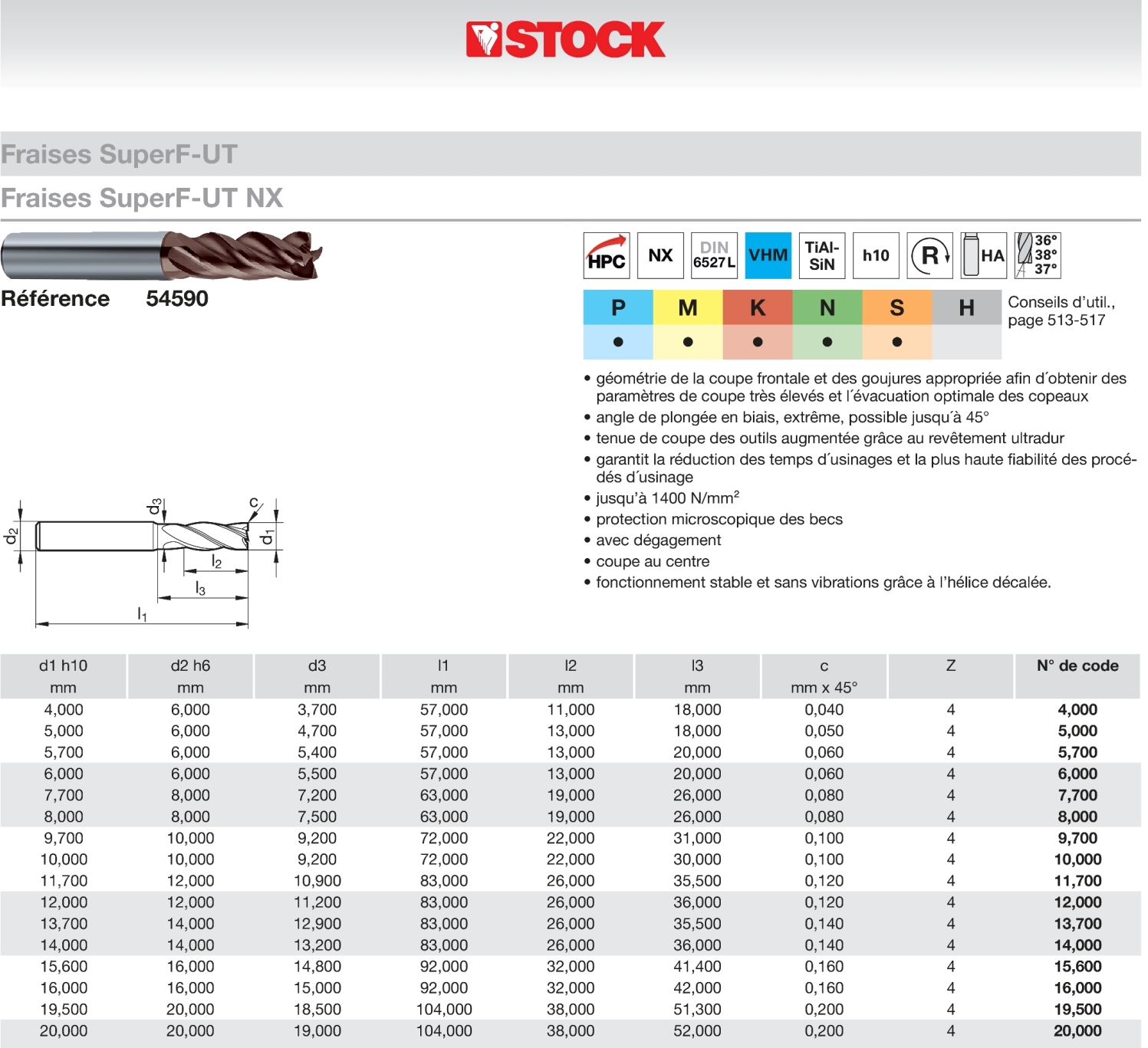Click the Fraises SuperF-UT heading

(119, 154)
